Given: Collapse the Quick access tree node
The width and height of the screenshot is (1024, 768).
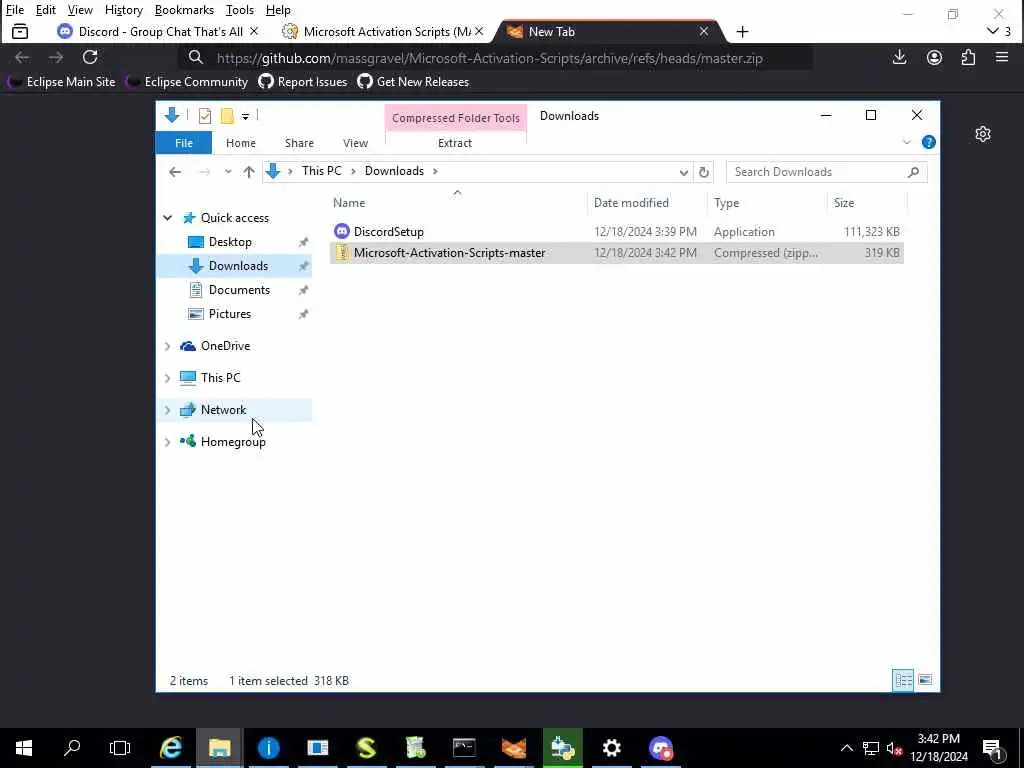Looking at the screenshot, I should 168,217.
